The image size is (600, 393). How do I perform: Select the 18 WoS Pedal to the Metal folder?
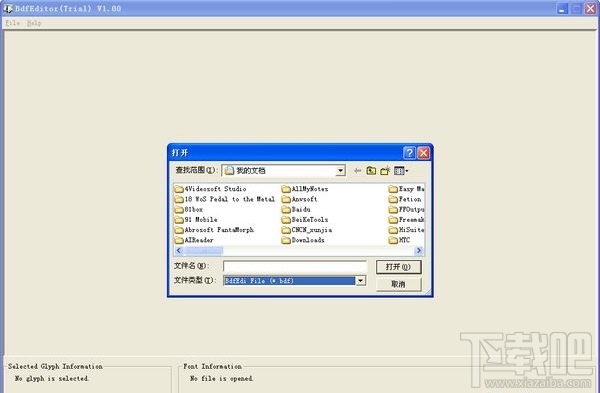225,199
